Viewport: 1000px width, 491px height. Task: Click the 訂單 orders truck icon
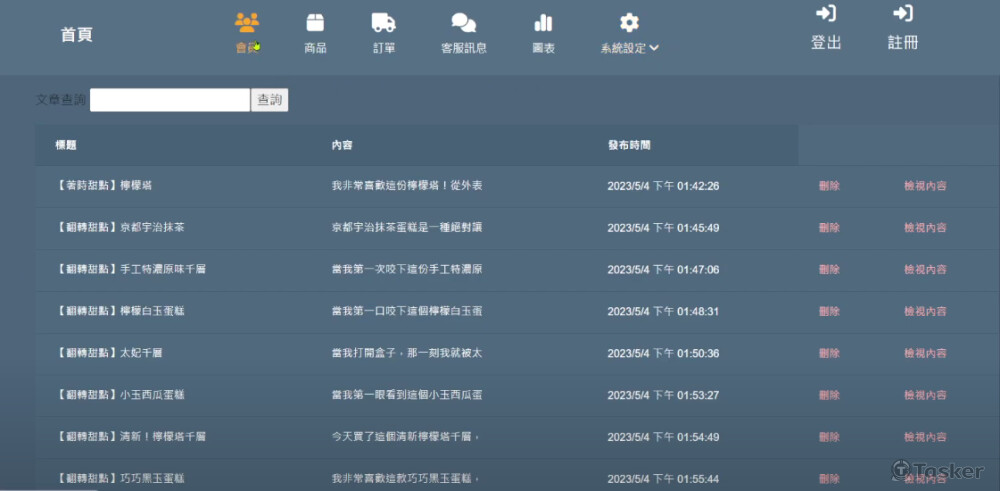(383, 22)
